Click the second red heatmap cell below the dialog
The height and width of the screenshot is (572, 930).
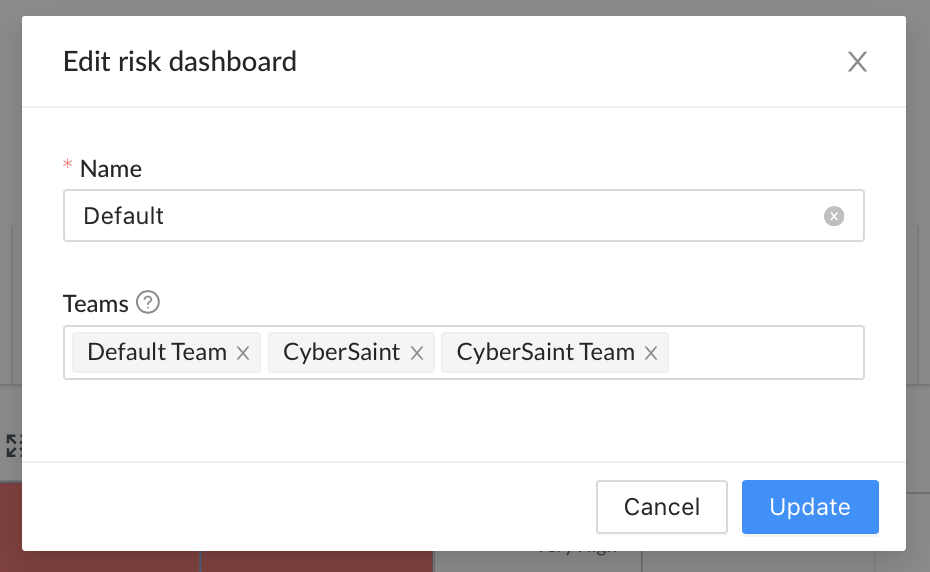click(317, 561)
